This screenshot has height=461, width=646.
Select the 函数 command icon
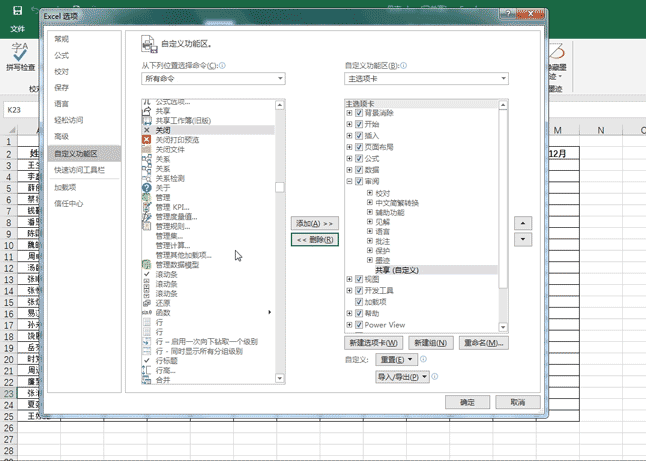(146, 313)
